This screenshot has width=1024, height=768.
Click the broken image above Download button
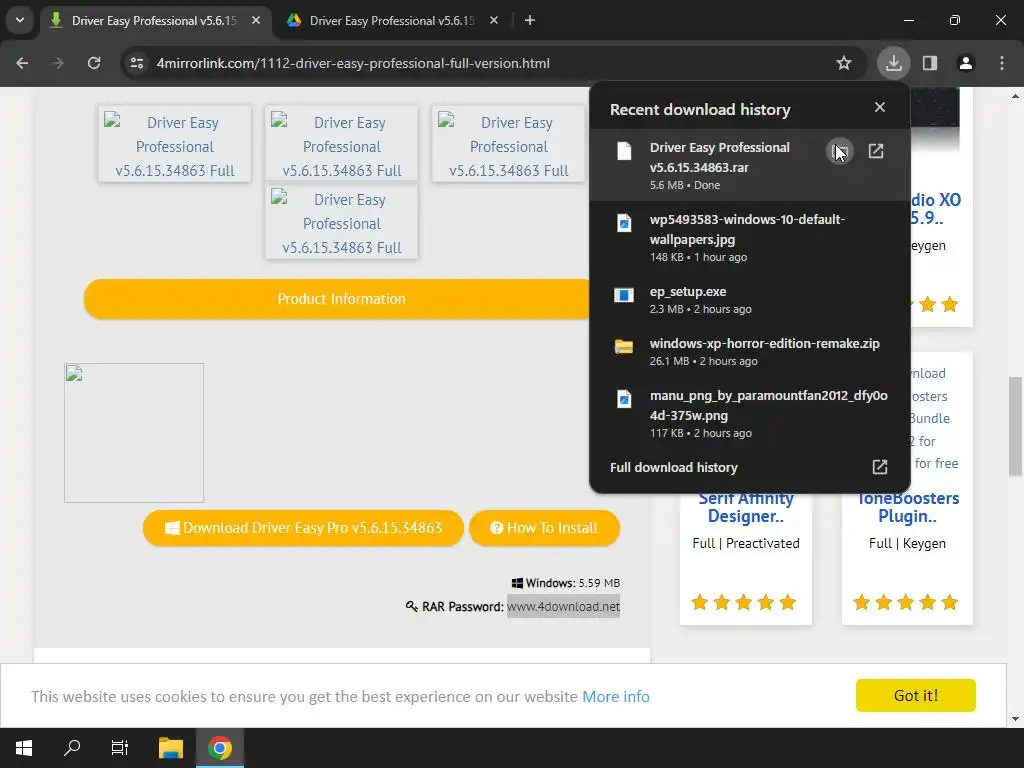(134, 433)
